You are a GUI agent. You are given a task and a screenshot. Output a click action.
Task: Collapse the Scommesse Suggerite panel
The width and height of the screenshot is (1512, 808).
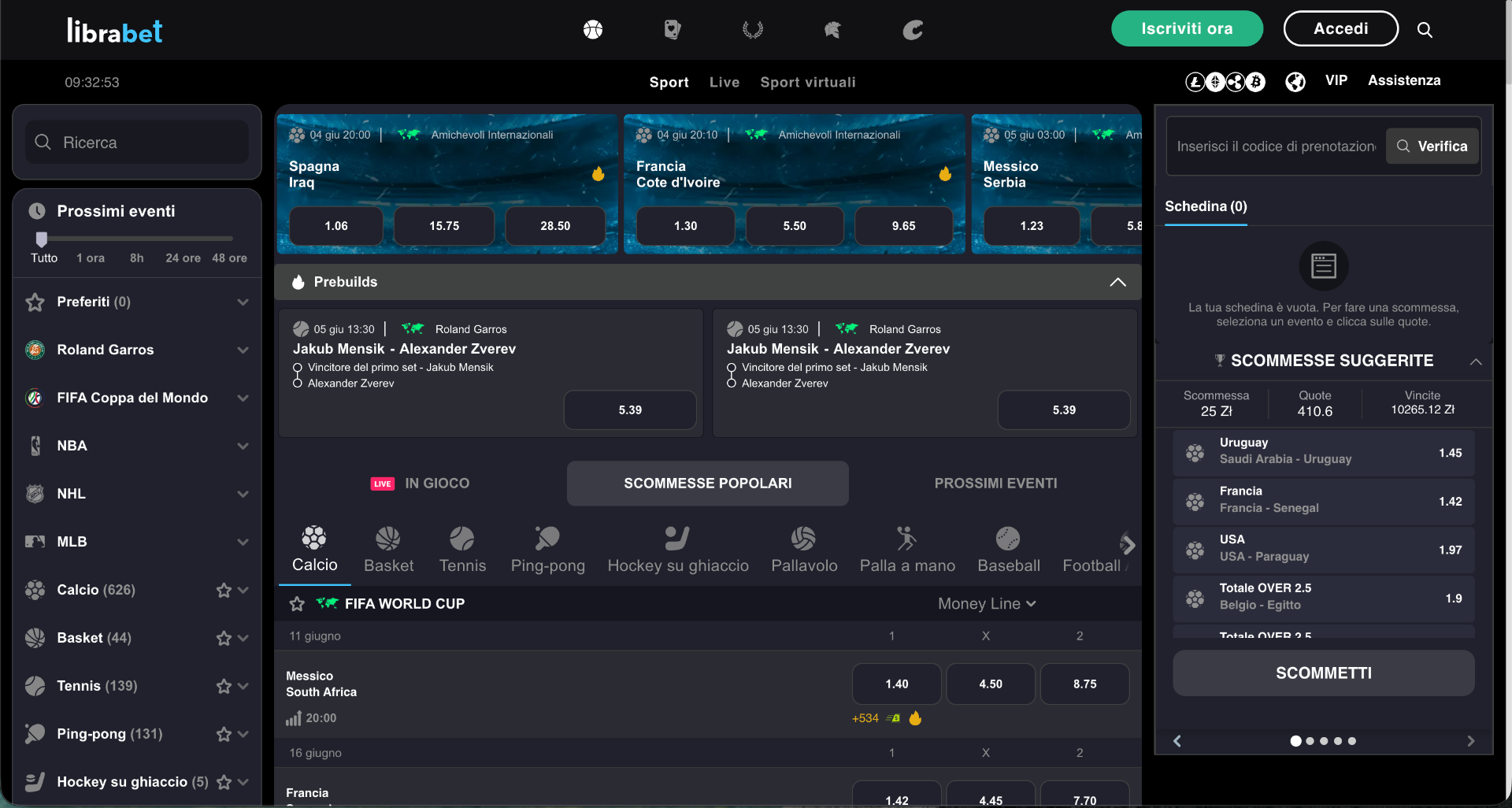[1476, 361]
